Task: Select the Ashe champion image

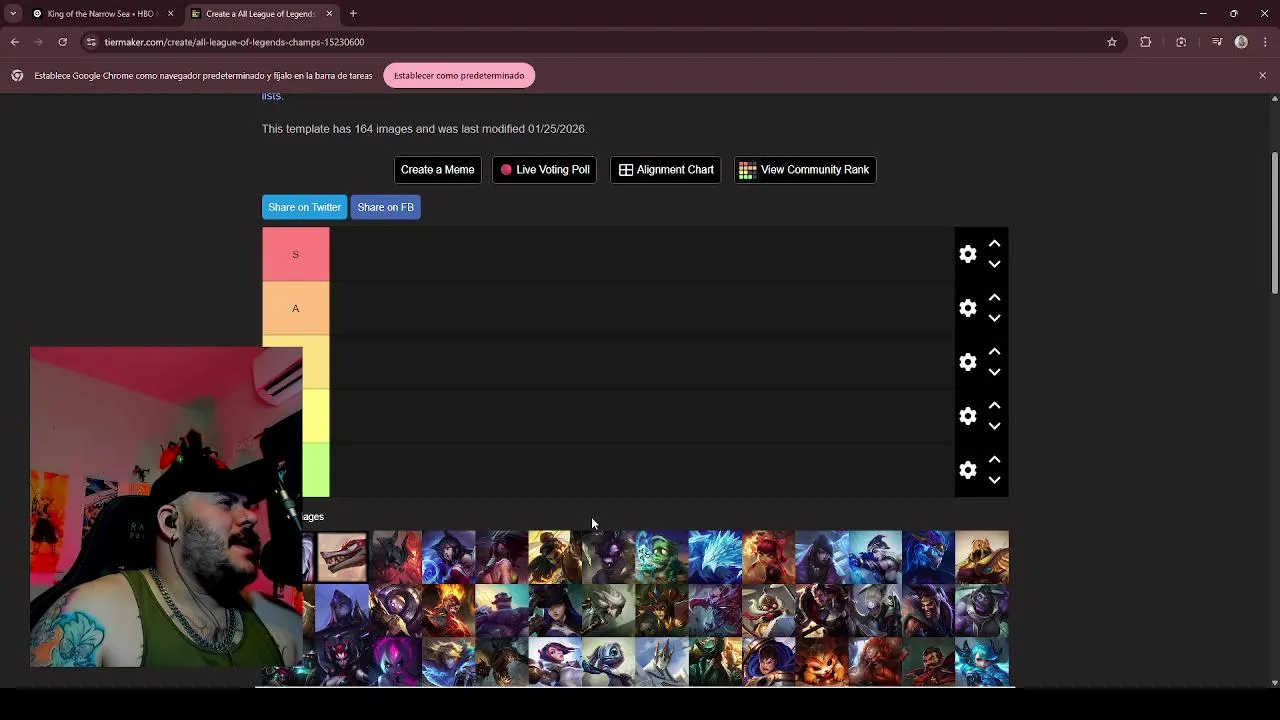Action: click(875, 557)
